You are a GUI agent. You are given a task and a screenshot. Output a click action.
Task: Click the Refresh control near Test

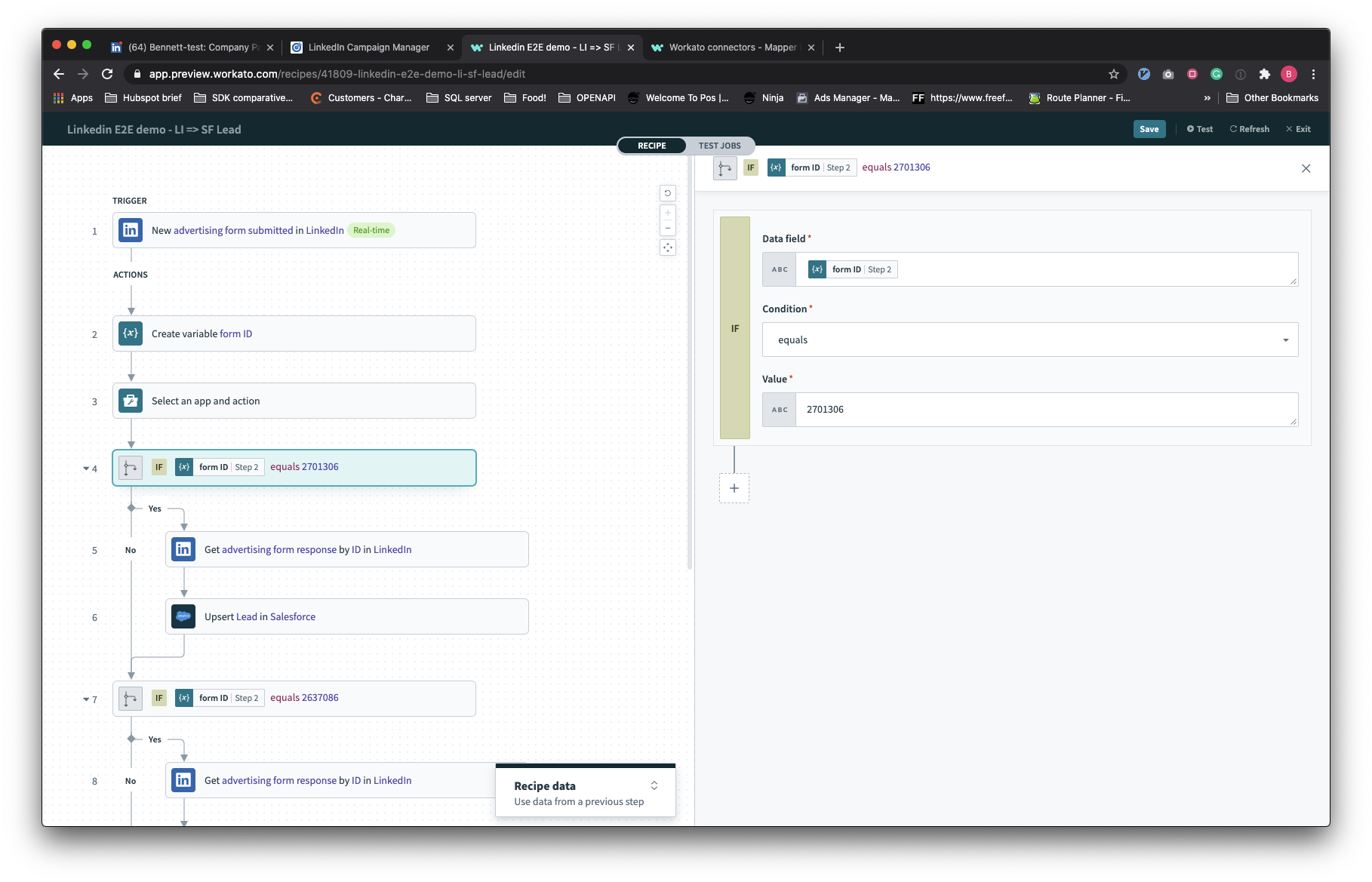[1249, 129]
